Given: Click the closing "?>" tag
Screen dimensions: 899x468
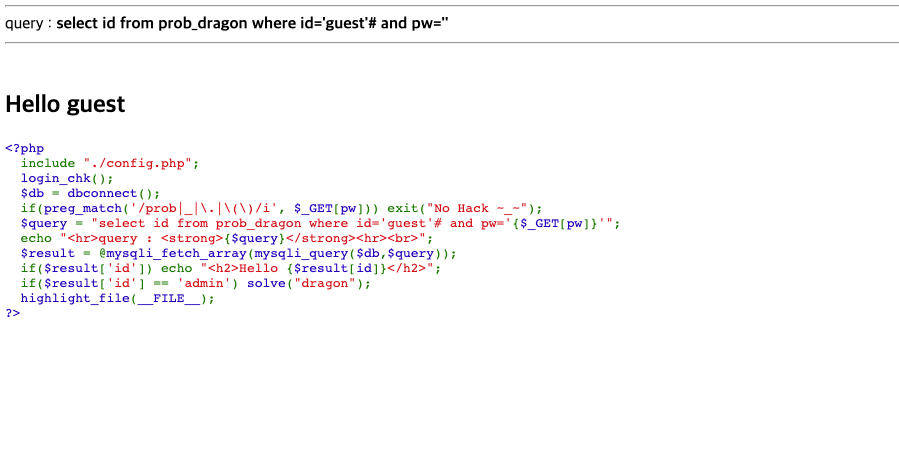Looking at the screenshot, I should [13, 313].
